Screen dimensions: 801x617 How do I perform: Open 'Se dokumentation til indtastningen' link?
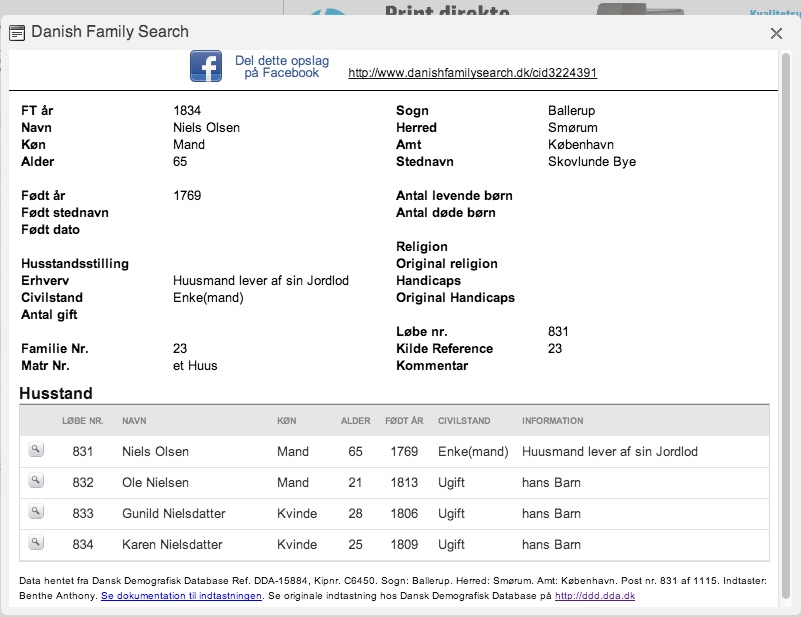tap(181, 596)
